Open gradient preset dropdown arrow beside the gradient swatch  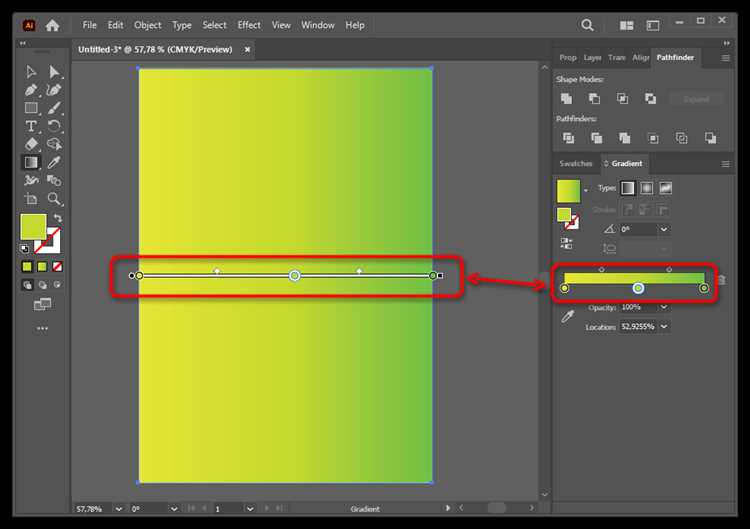585,191
